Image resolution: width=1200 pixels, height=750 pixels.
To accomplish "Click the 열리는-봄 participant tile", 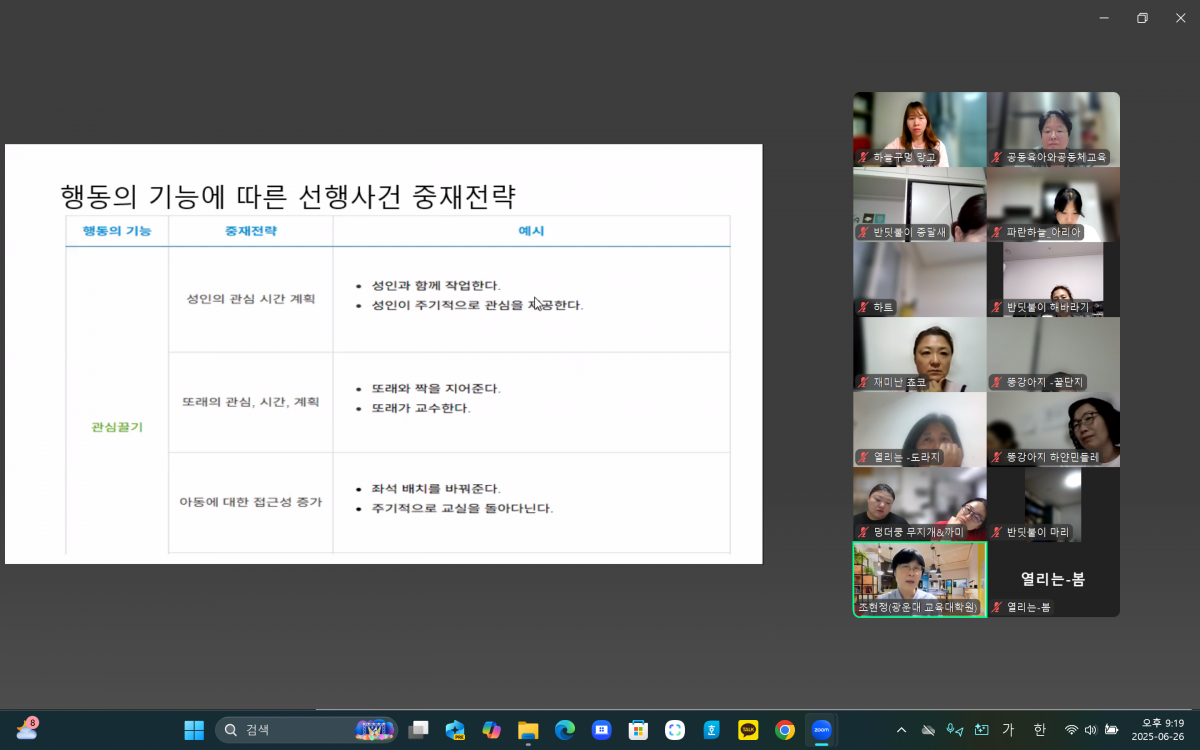I will 1053,579.
